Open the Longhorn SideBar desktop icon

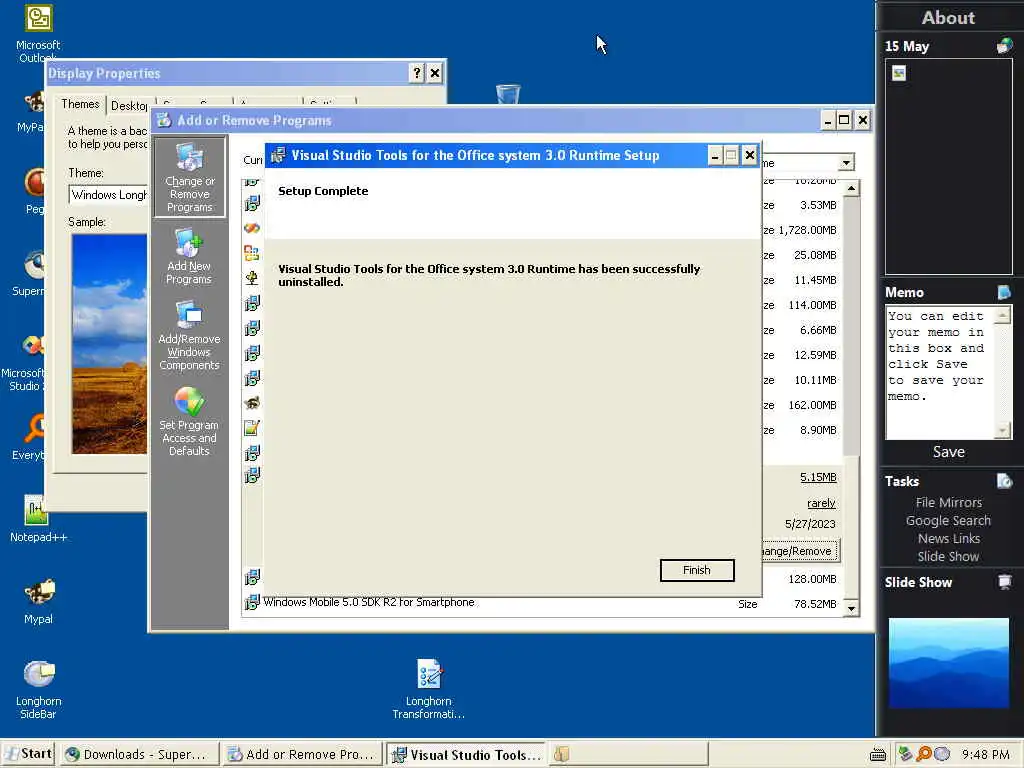(38, 689)
